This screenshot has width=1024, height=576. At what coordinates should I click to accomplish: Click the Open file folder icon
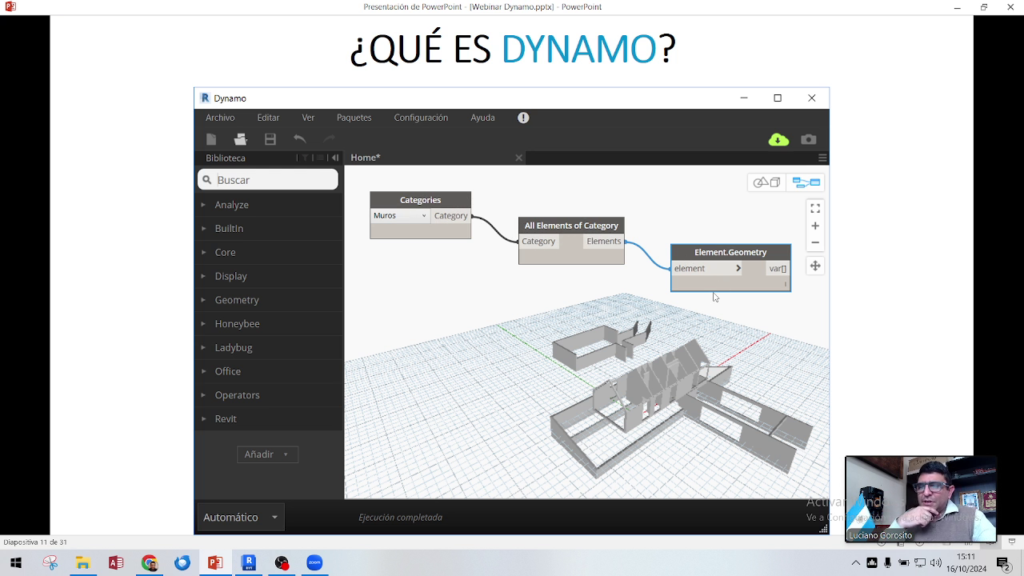[239, 139]
